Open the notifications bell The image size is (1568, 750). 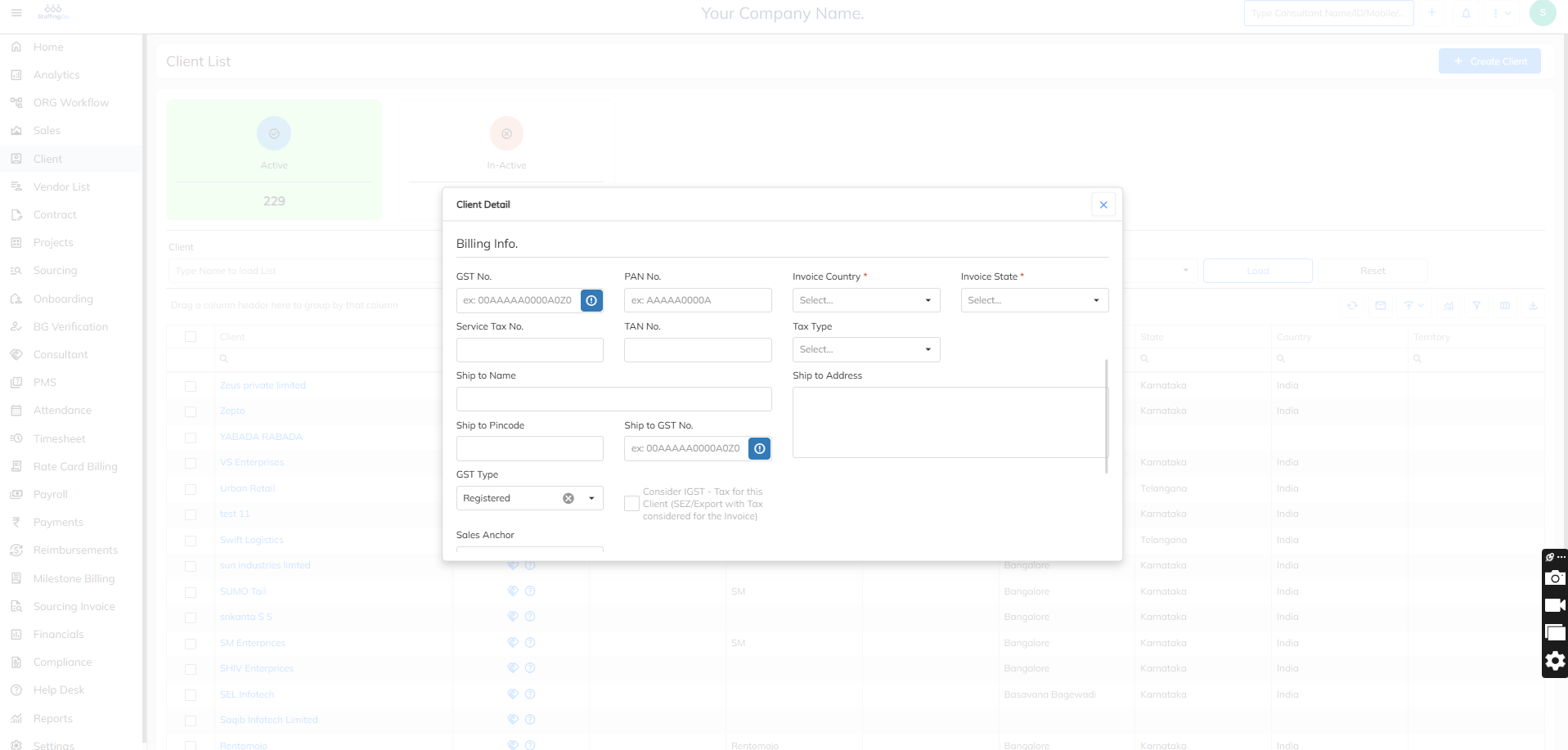coord(1467,13)
